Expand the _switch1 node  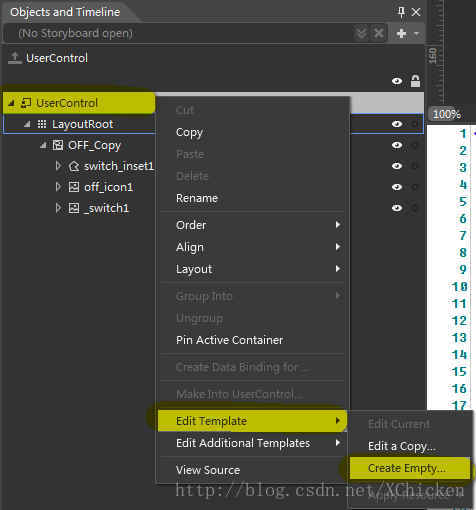[58, 208]
